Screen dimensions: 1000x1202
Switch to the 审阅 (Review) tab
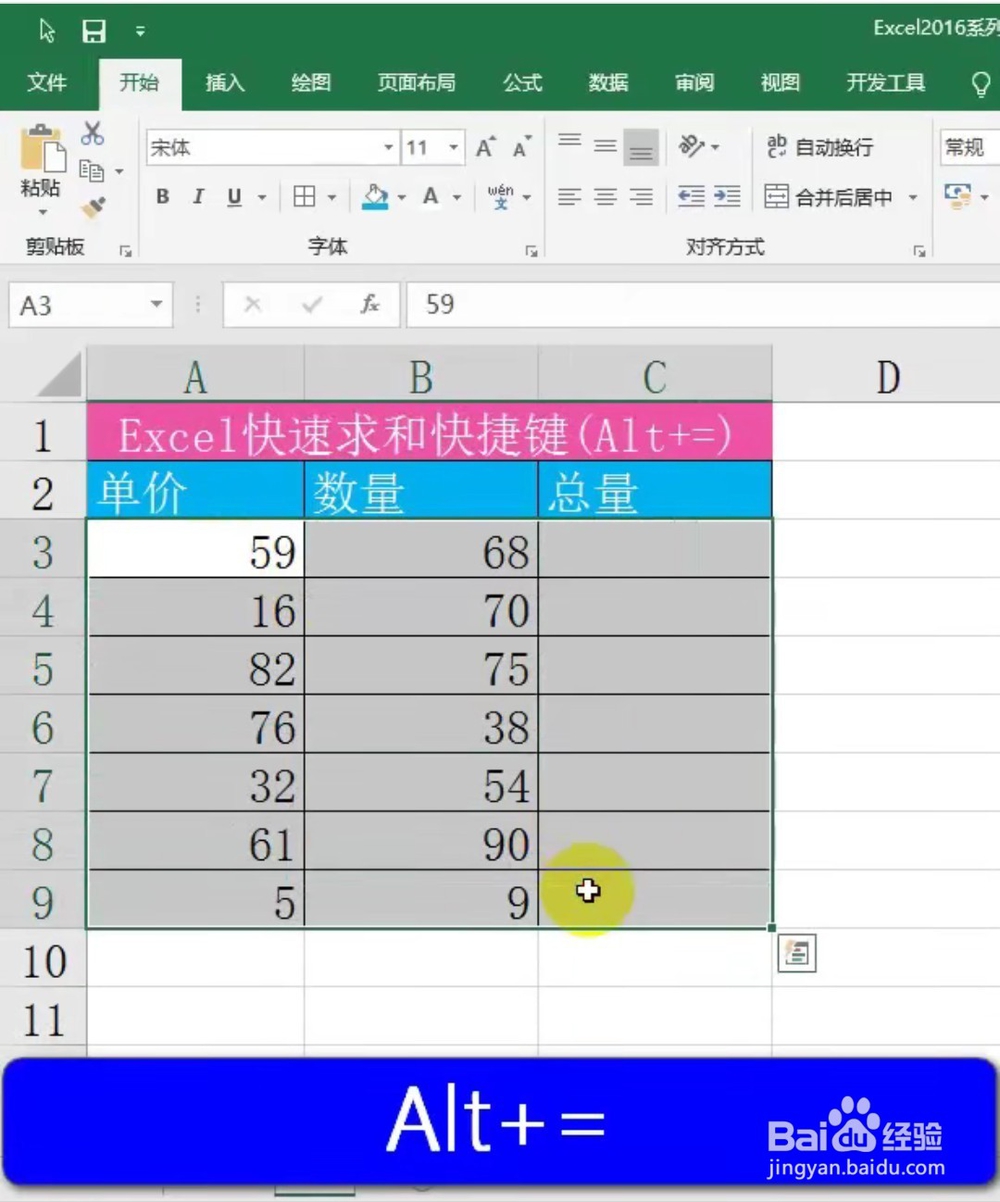tap(694, 83)
